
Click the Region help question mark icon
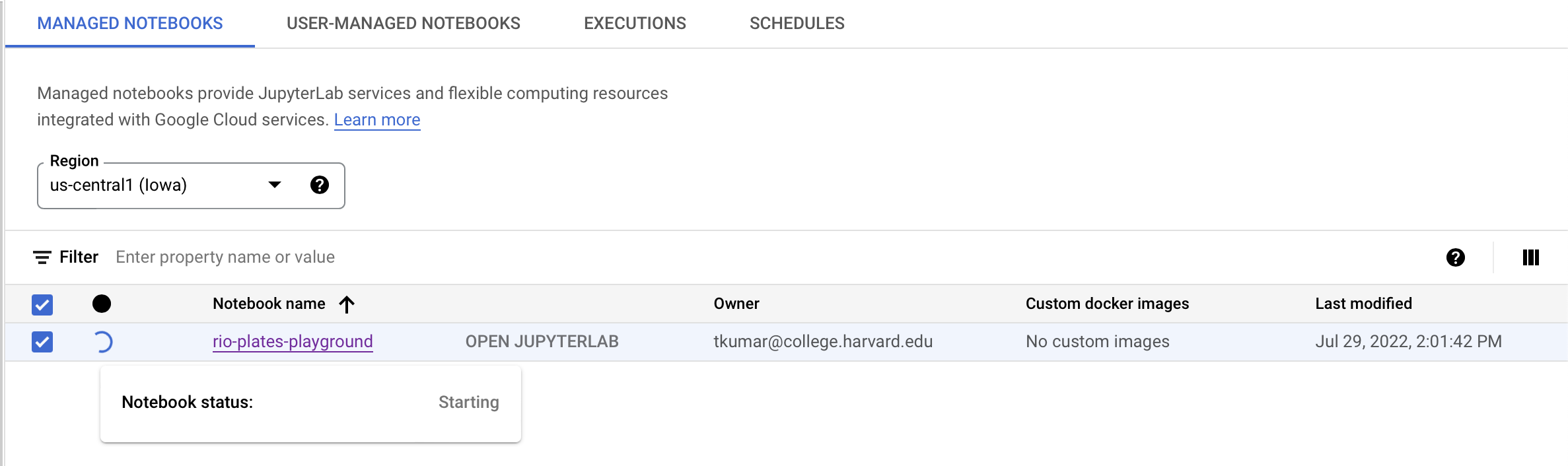(320, 185)
